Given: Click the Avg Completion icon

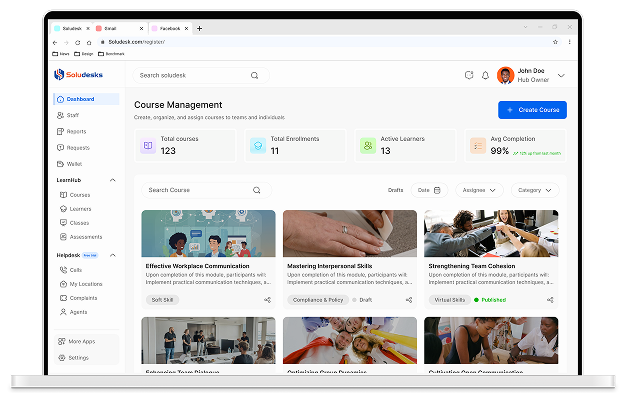Looking at the screenshot, I should click(x=478, y=146).
